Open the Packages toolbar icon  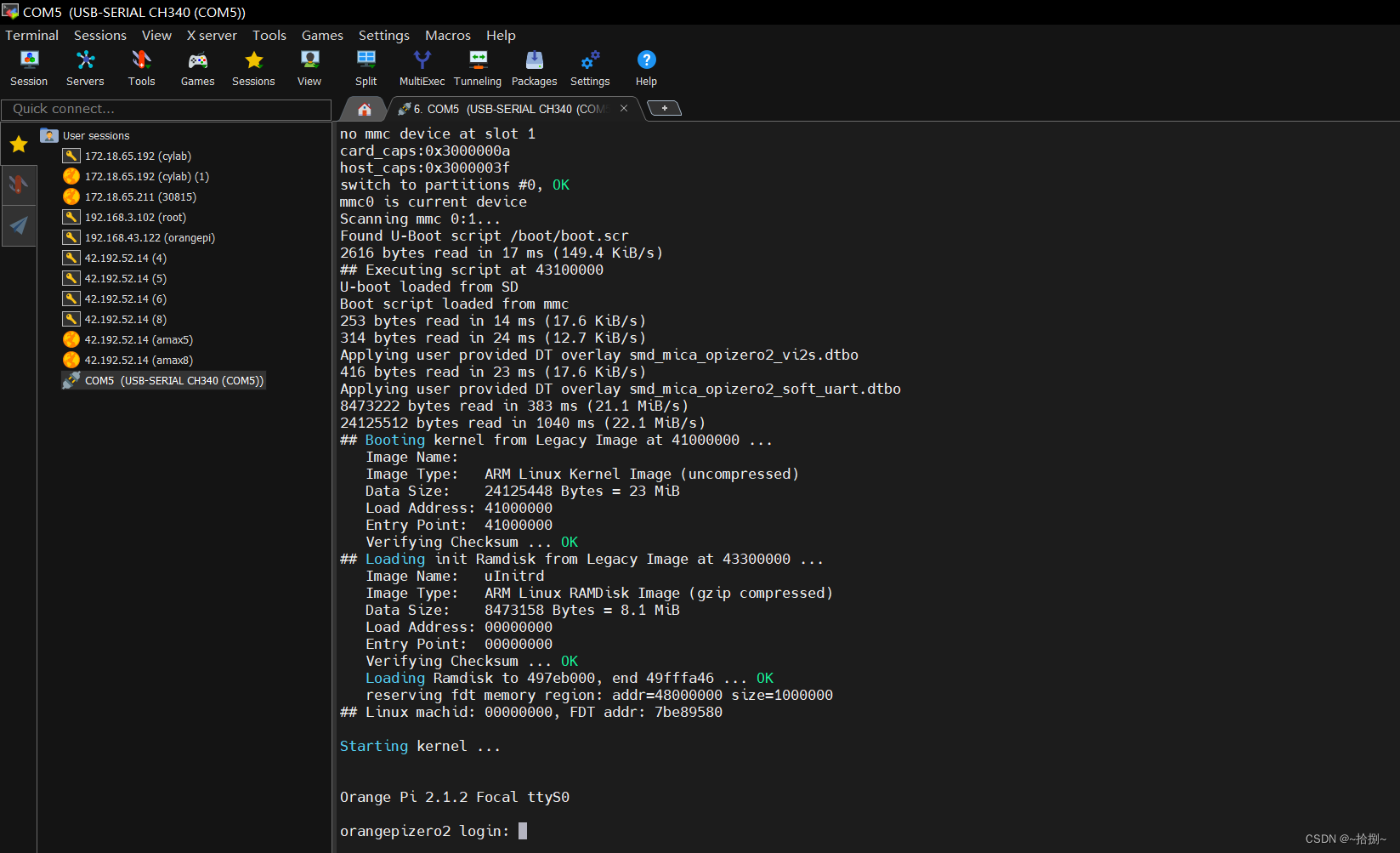coord(534,68)
